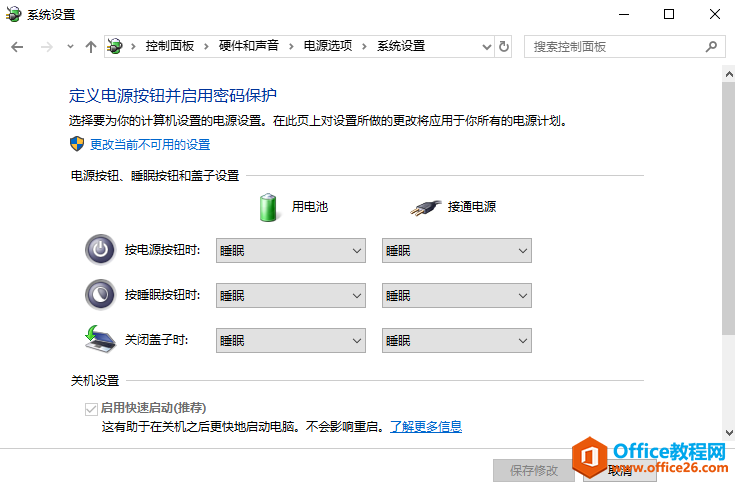Refresh the page with refresh icon
This screenshot has height=485, width=735.
coord(503,46)
